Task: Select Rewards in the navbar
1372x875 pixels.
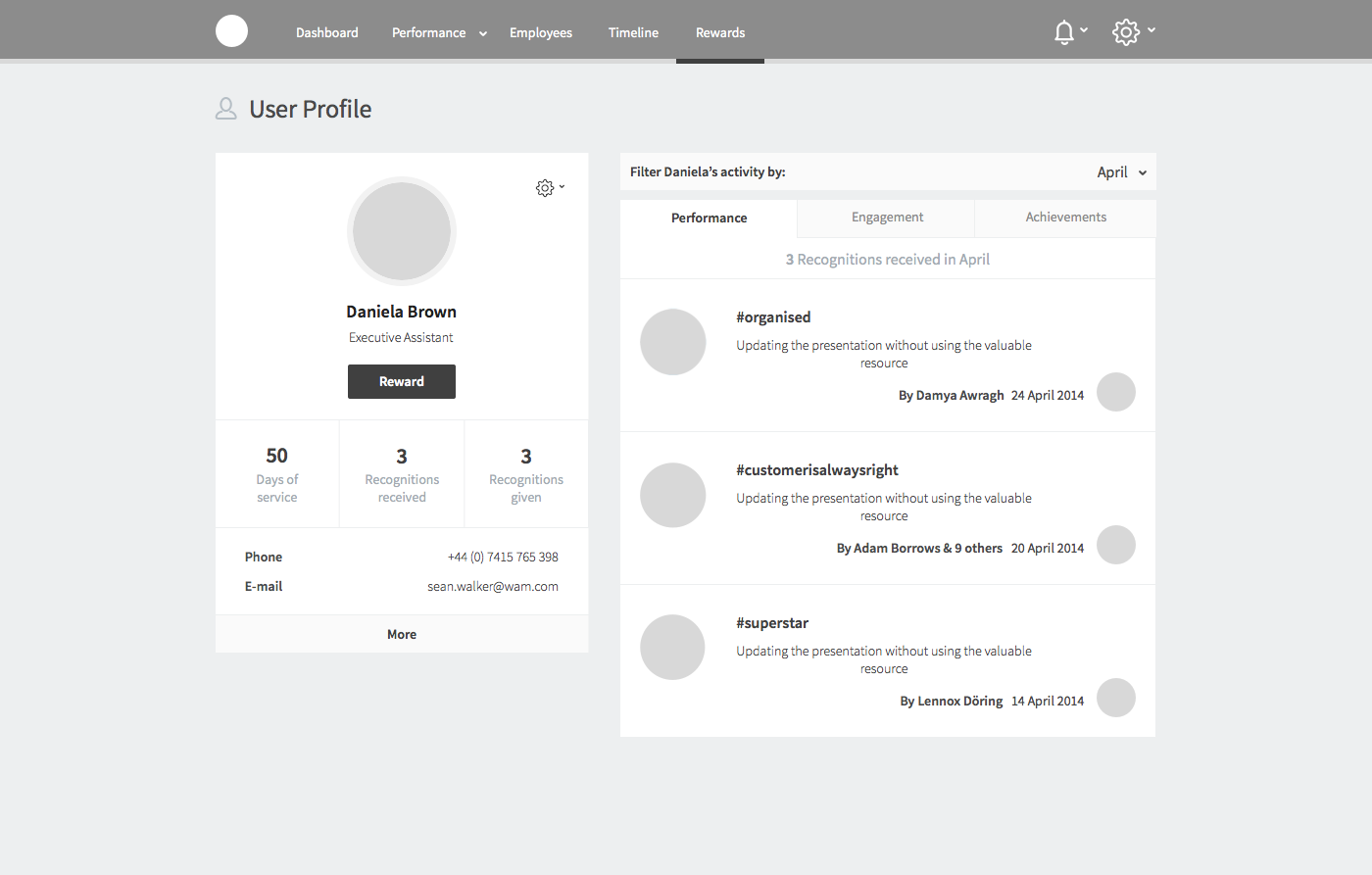Action: click(x=720, y=32)
